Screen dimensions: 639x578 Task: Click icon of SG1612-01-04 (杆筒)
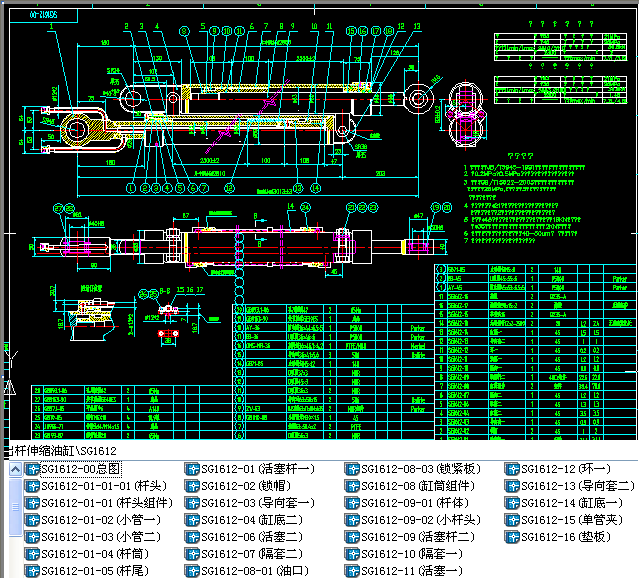32,554
